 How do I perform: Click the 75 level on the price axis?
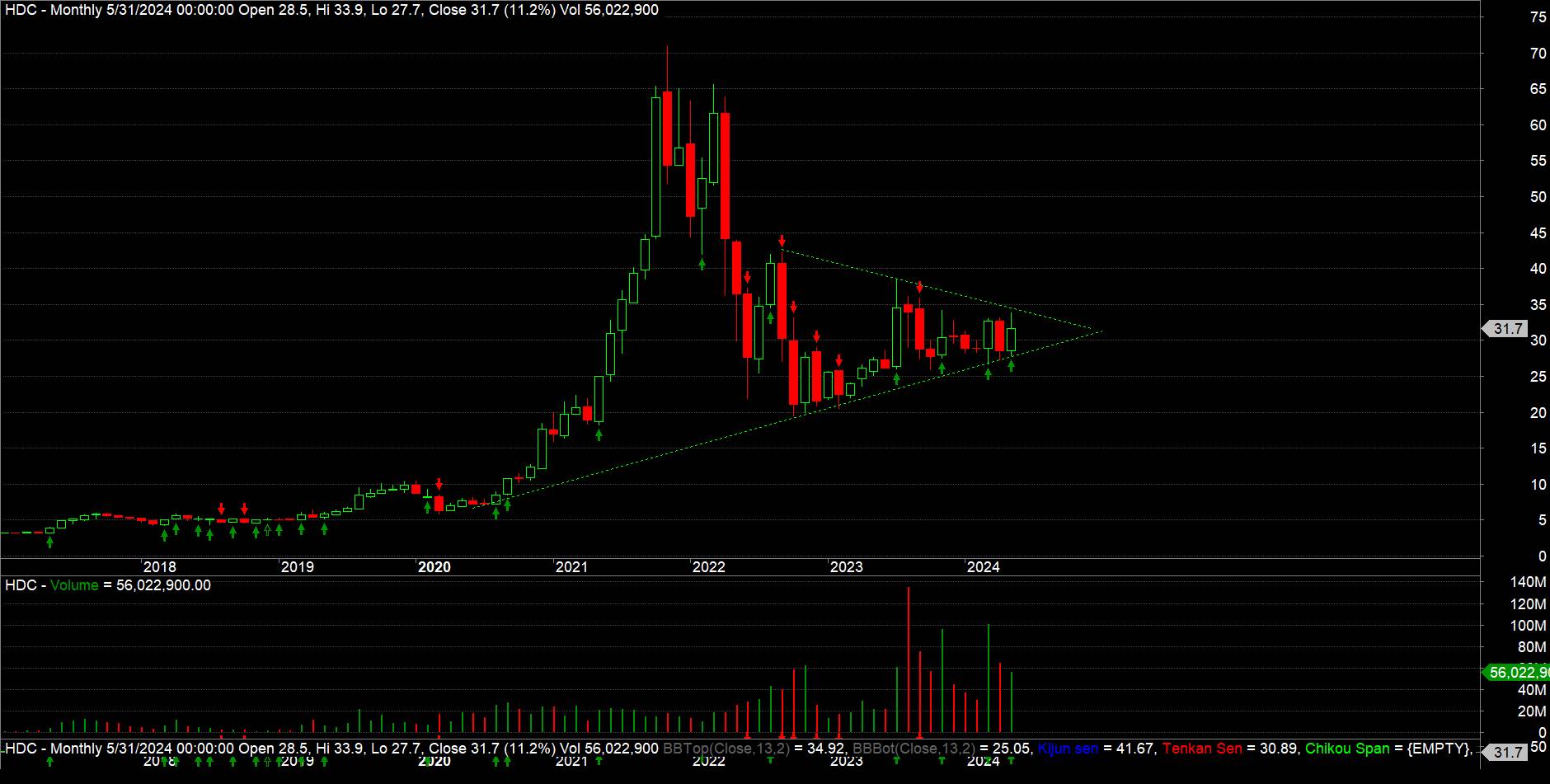click(1538, 17)
